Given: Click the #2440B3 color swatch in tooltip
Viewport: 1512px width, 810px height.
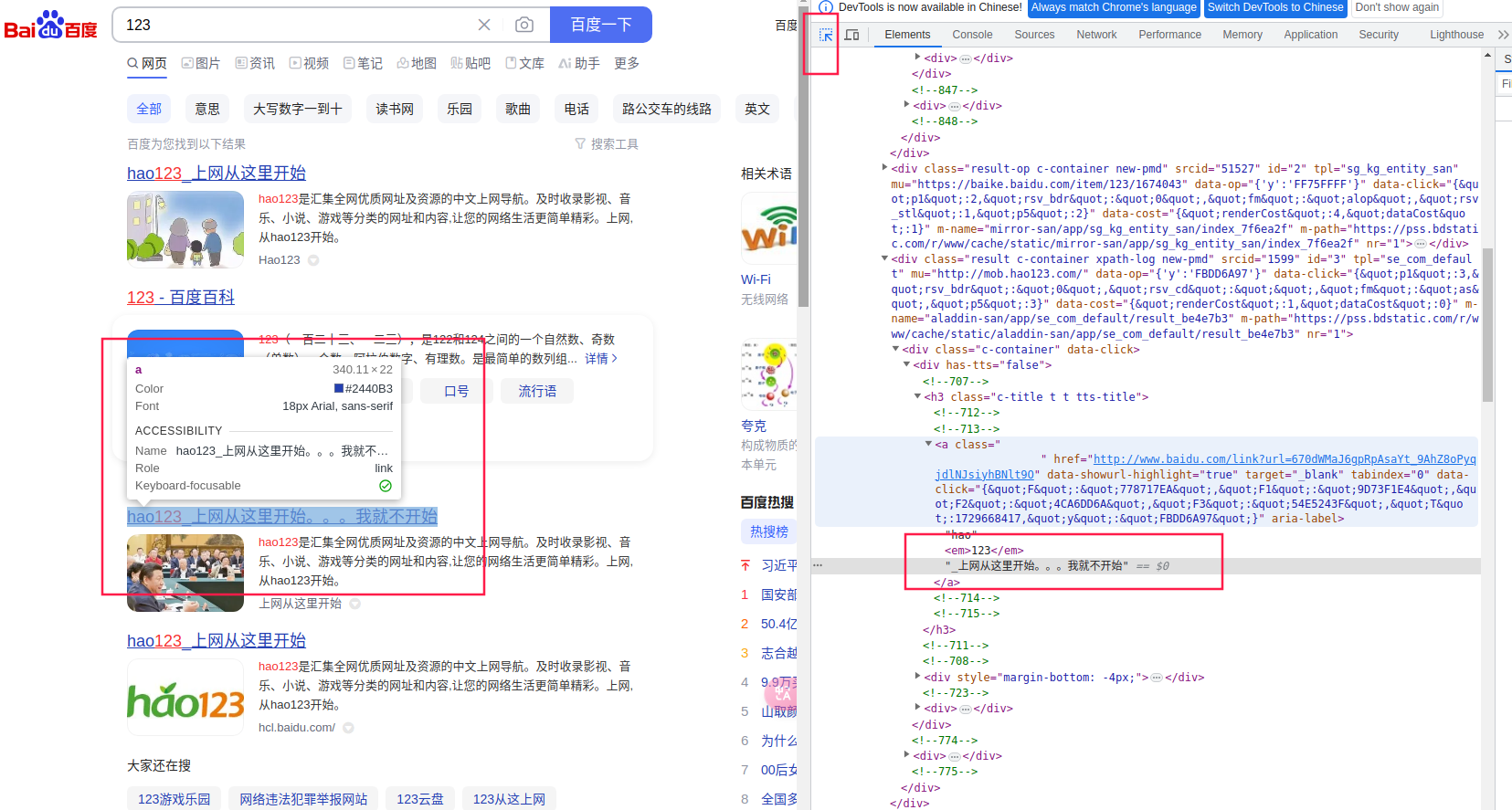Looking at the screenshot, I should (339, 388).
